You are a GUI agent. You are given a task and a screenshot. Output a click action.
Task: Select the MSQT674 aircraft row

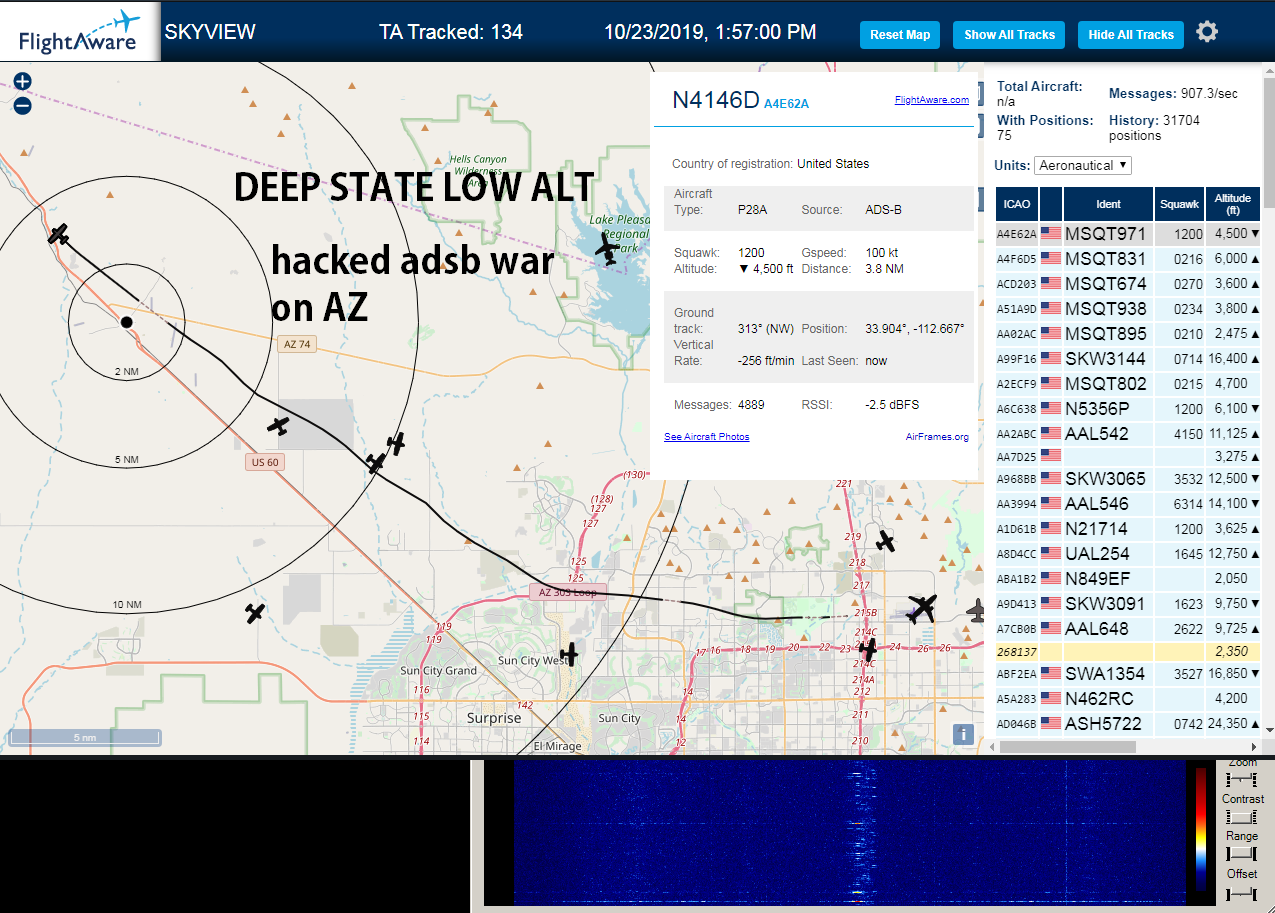click(1128, 283)
